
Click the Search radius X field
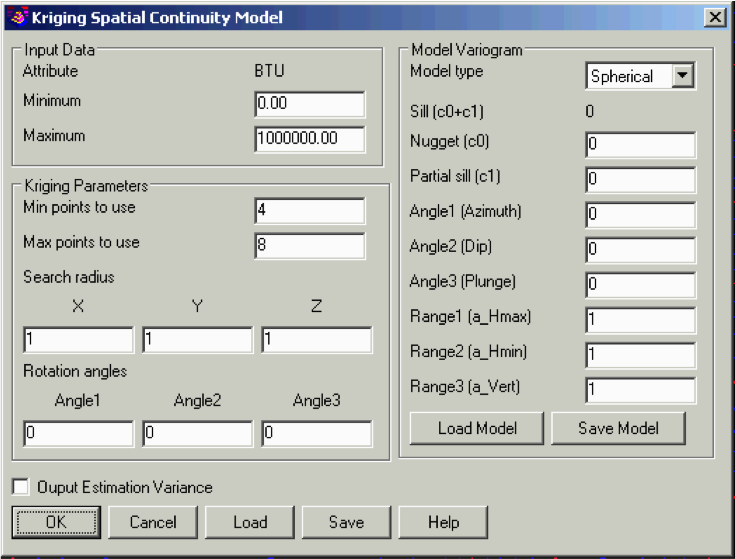click(78, 340)
